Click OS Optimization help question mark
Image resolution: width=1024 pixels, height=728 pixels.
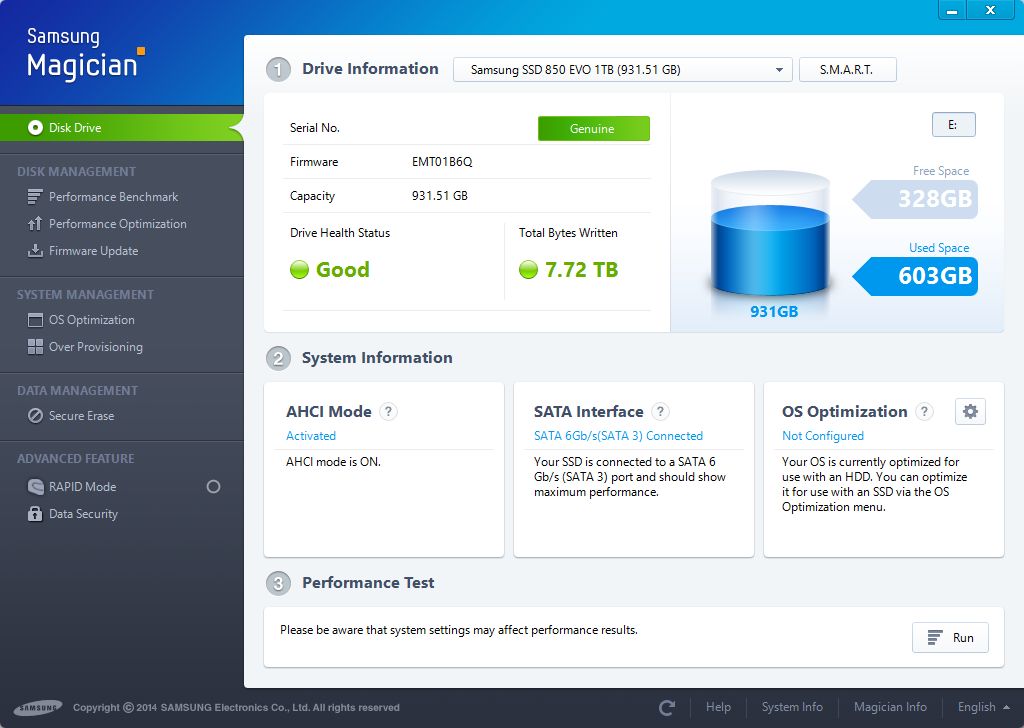[x=924, y=411]
